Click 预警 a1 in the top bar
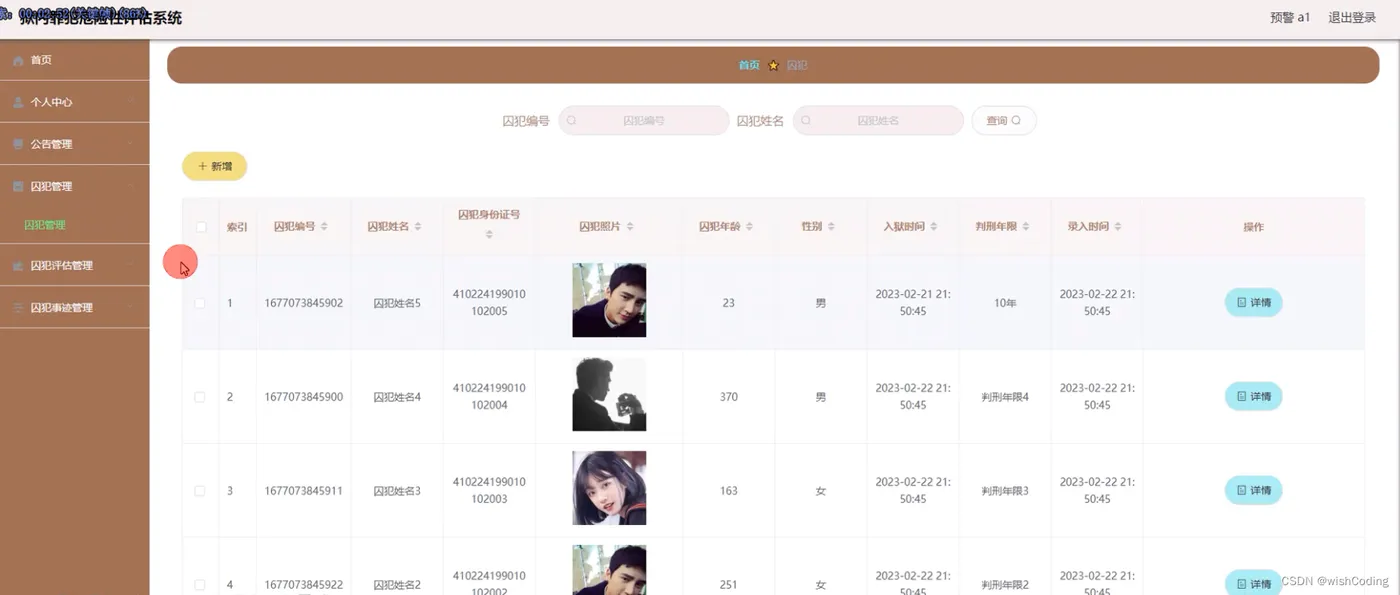The height and width of the screenshot is (595, 1400). tap(1290, 17)
